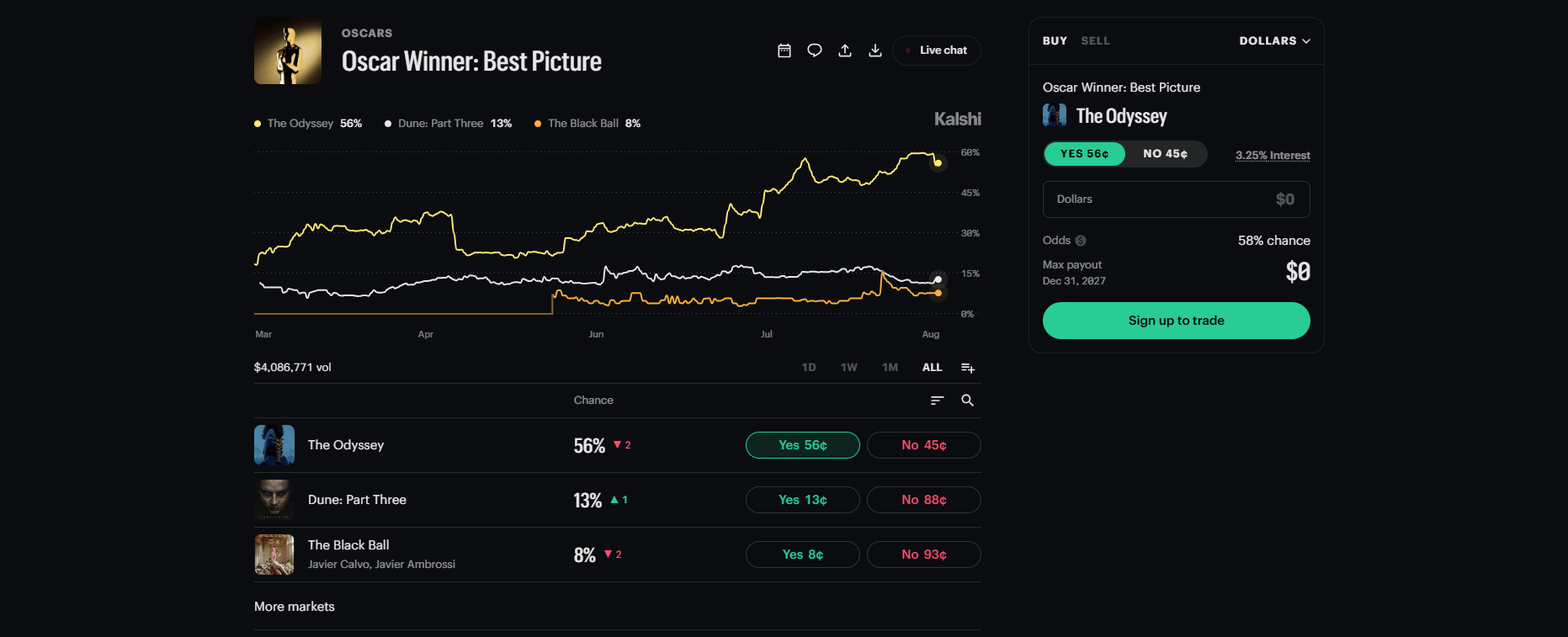Expand the DOLLARS dropdown
Viewport: 1568px width, 637px height.
coord(1274,40)
